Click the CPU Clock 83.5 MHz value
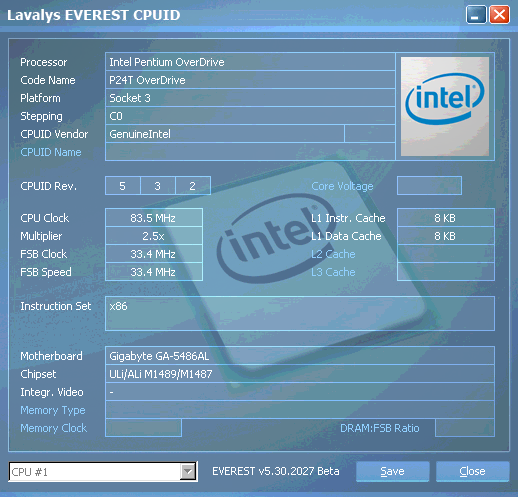The width and height of the screenshot is (518, 497). click(x=154, y=218)
